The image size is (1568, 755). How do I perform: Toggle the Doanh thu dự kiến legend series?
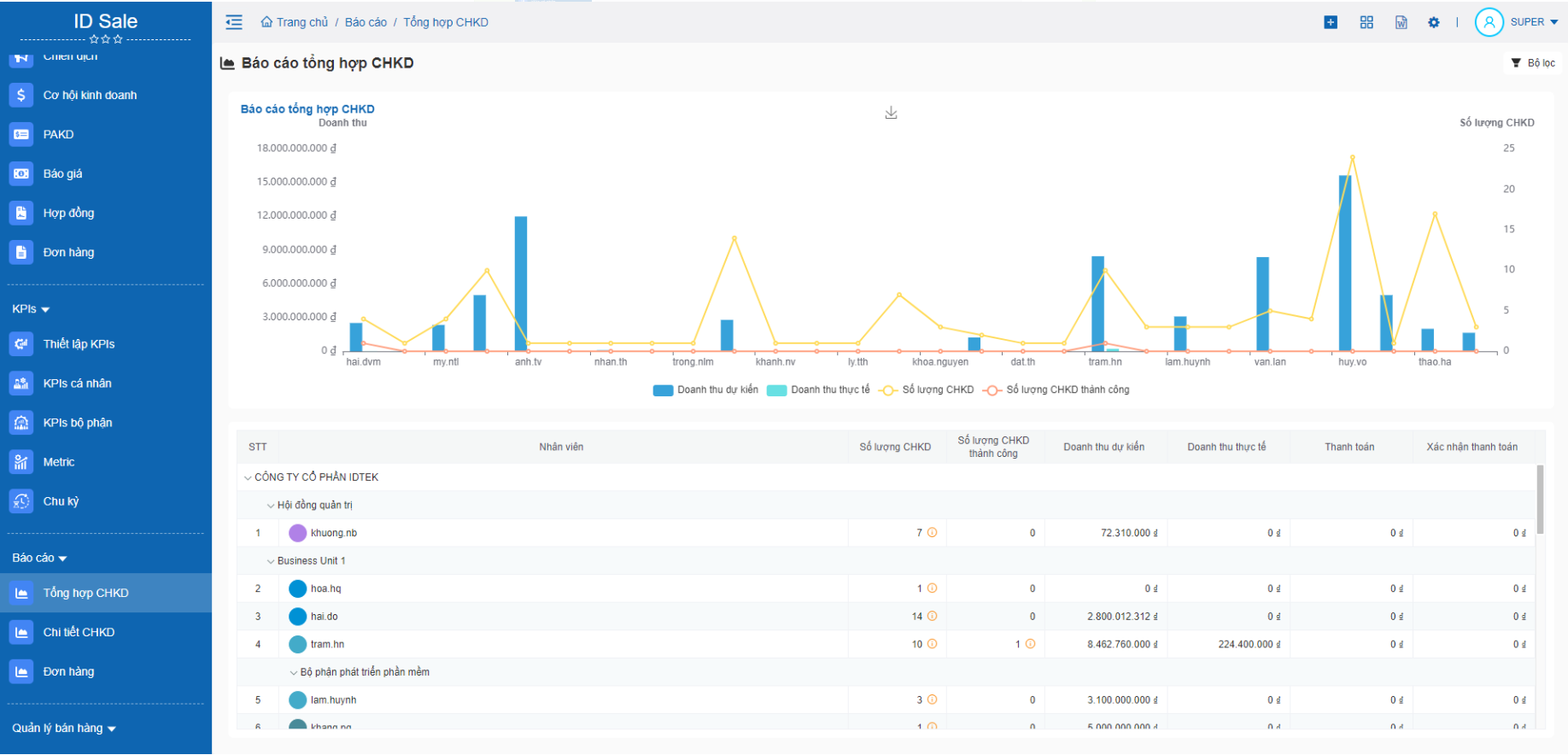coord(705,389)
